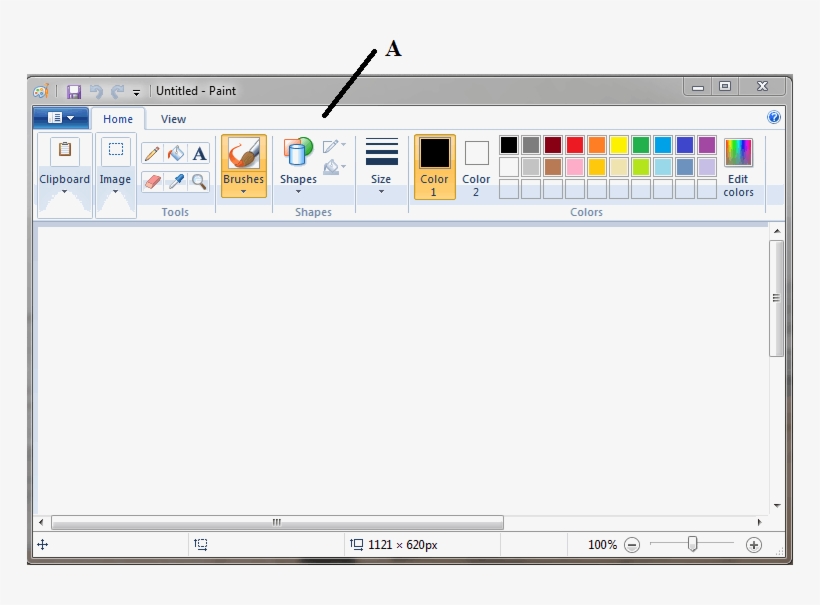Undo the last action
The image size is (820, 605).
(95, 90)
